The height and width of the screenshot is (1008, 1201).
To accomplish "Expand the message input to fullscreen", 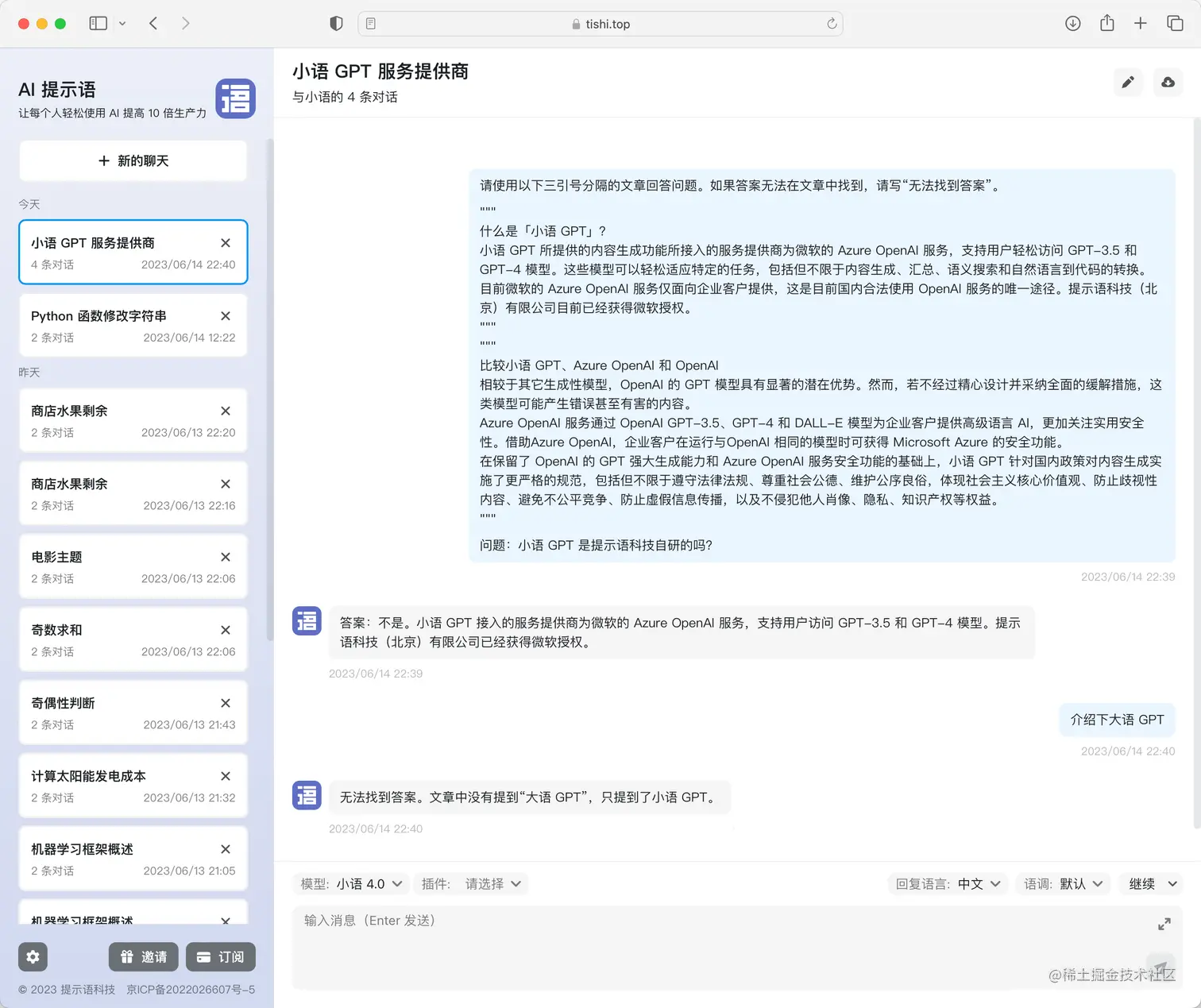I will tap(1164, 924).
